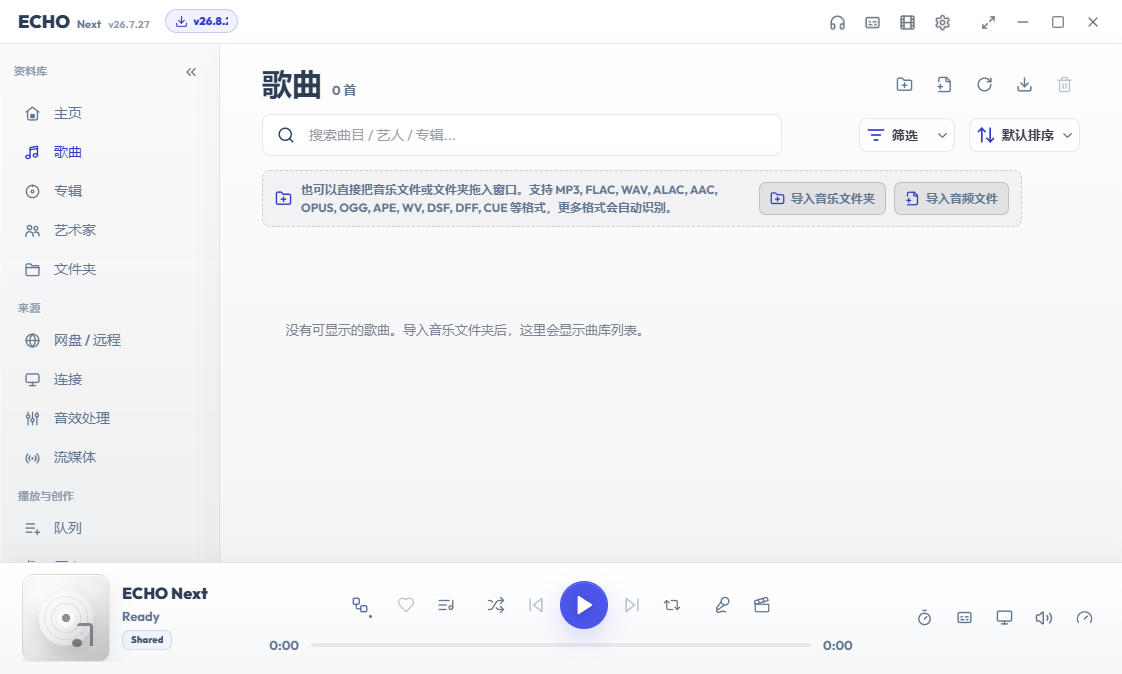Toggle shuffle playback
Viewport: 1122px width, 674px height.
pyautogui.click(x=496, y=605)
